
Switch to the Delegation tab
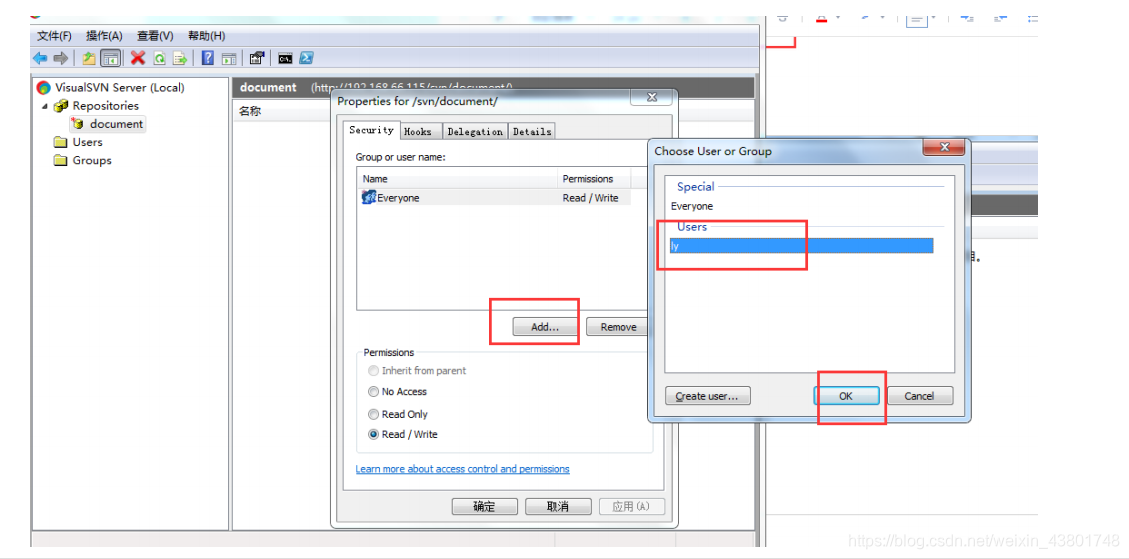474,132
